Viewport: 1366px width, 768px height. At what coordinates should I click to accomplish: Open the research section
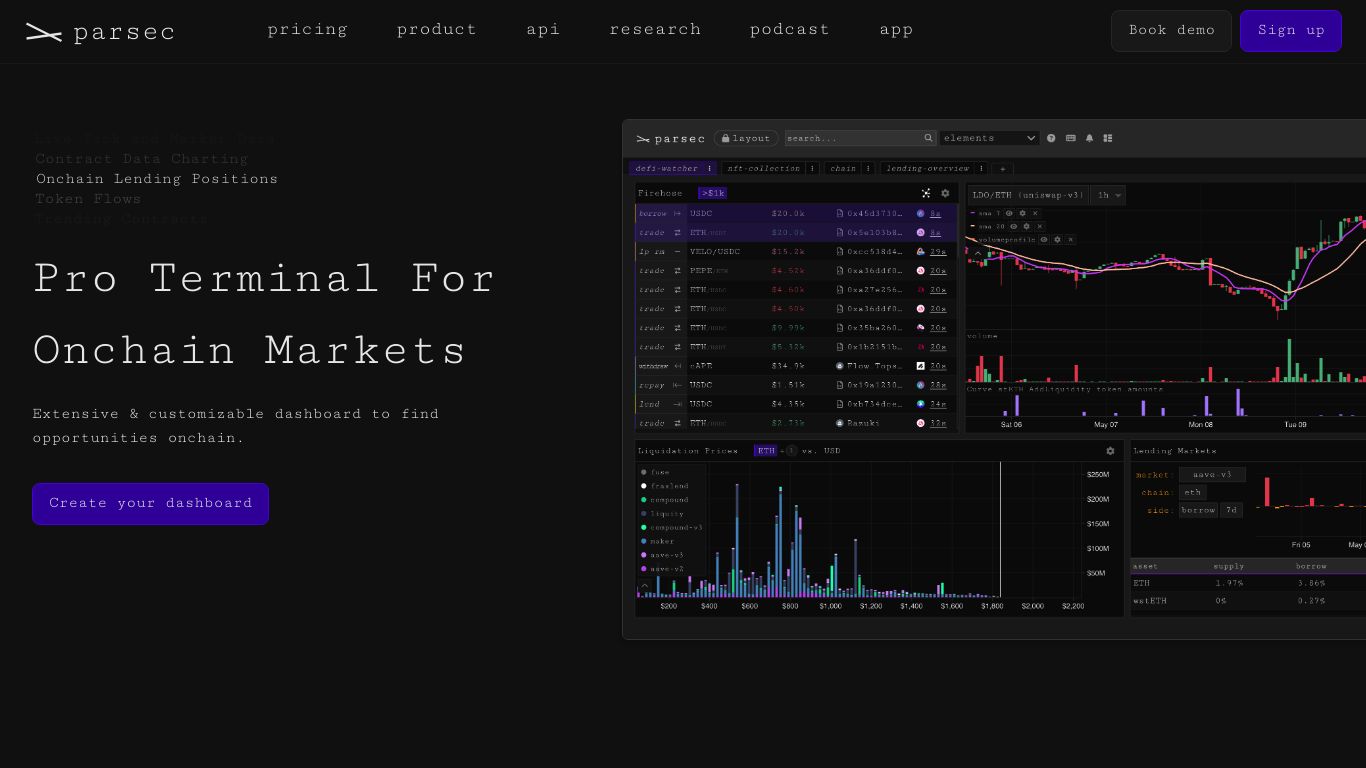[655, 29]
